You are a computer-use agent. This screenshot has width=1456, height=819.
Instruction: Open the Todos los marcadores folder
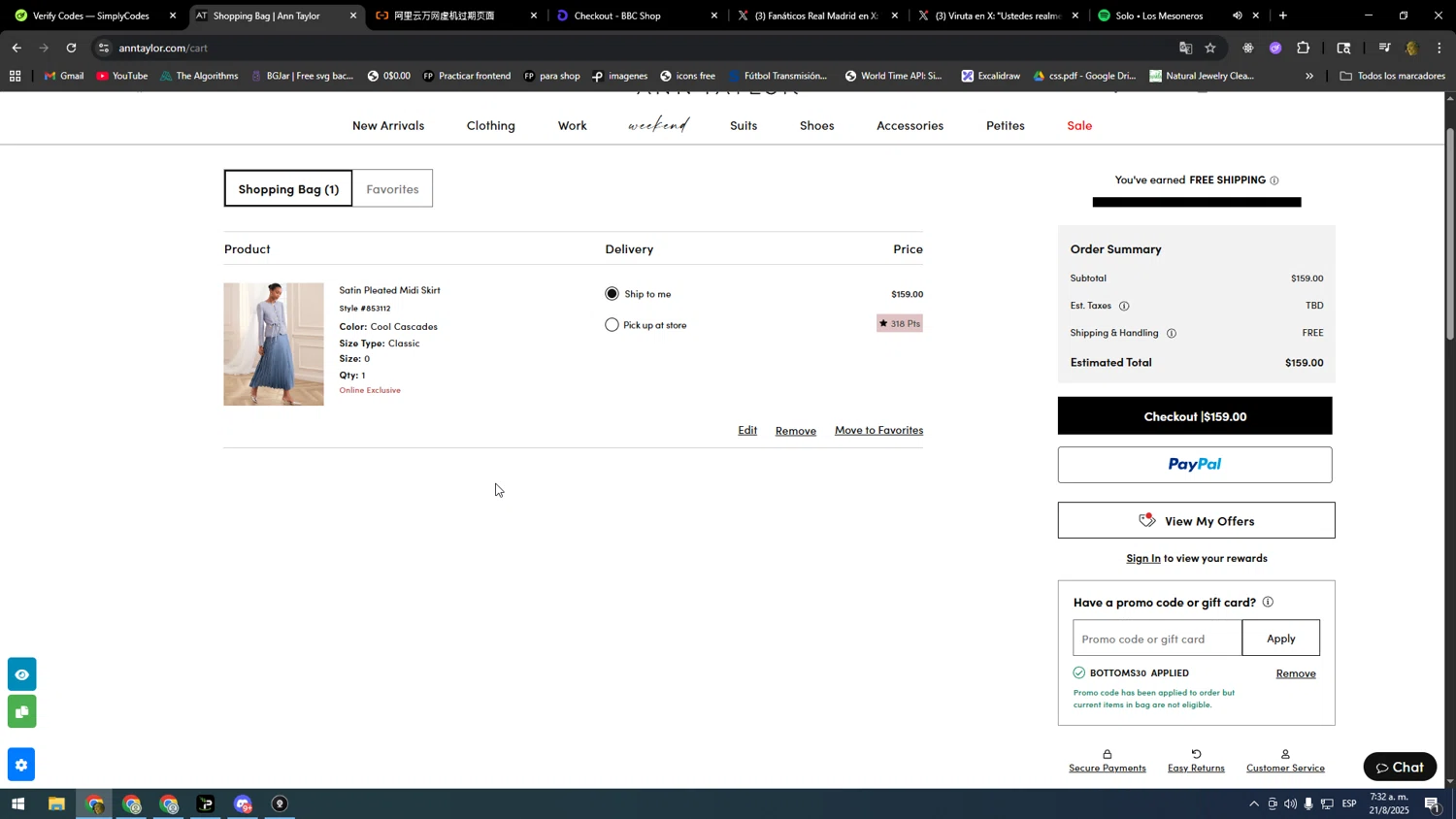1392,76
